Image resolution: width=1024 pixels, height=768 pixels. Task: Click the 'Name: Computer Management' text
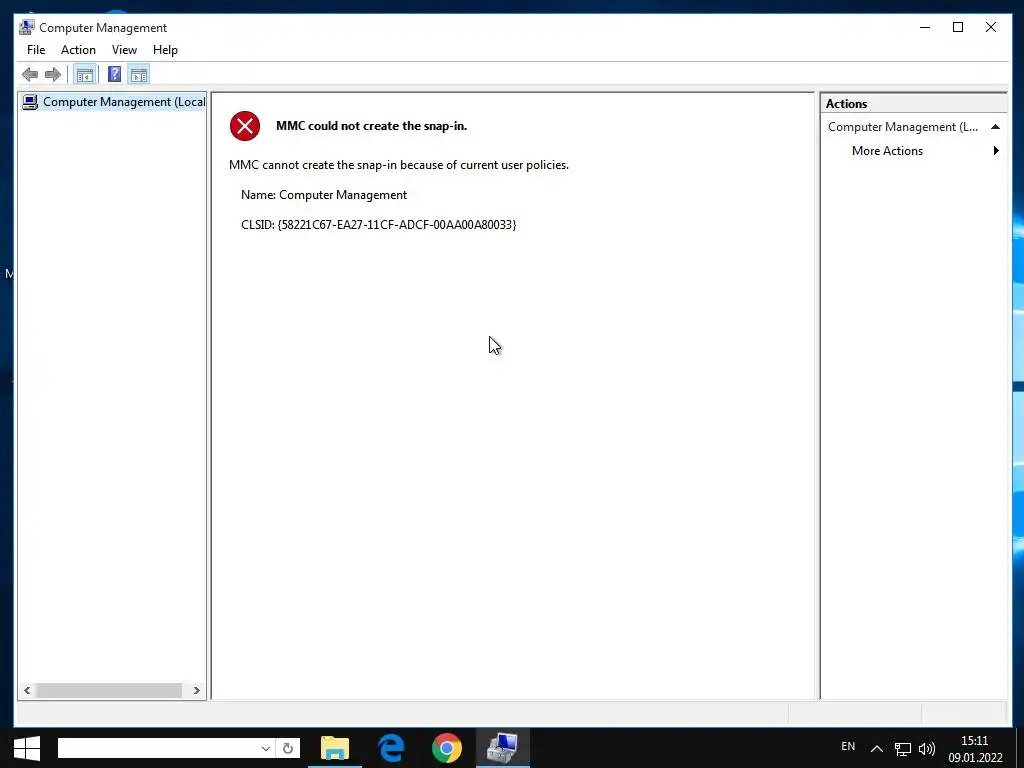[324, 195]
